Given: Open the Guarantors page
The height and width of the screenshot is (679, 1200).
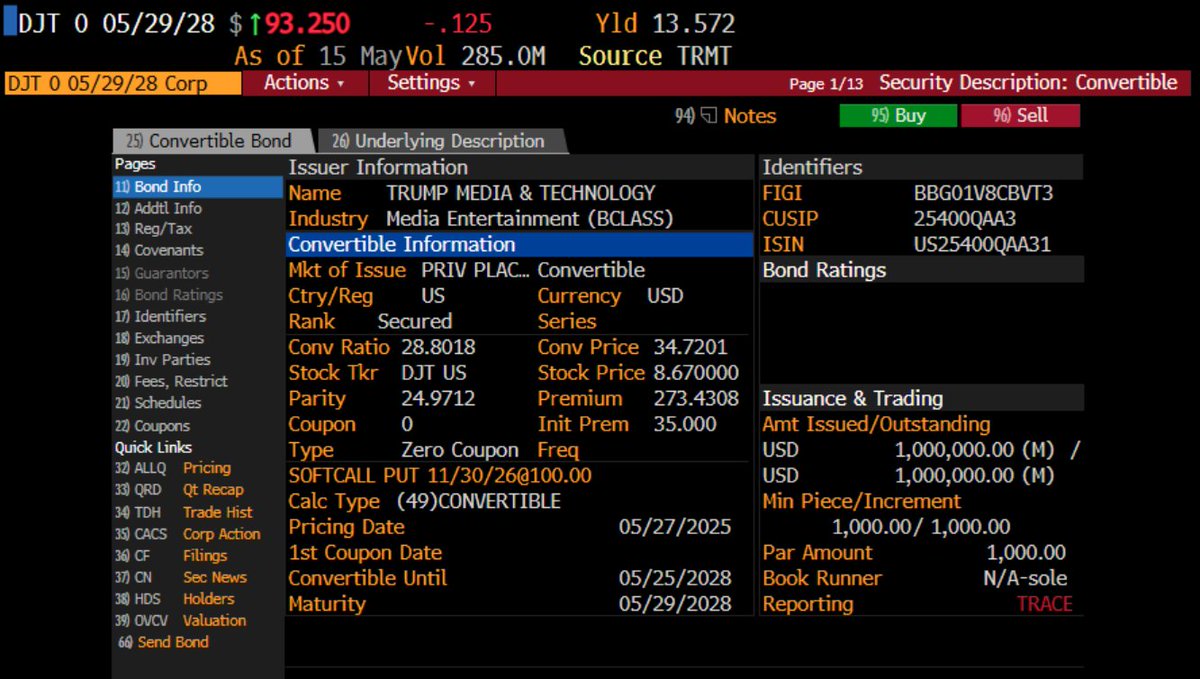Looking at the screenshot, I should (x=162, y=273).
